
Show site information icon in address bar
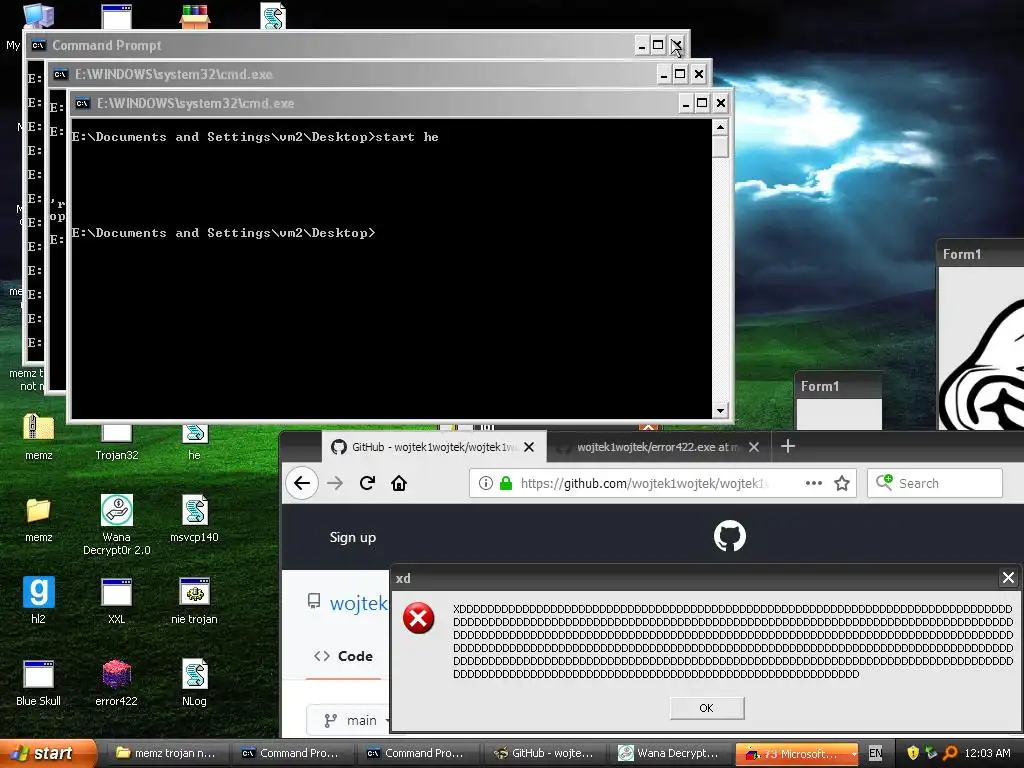485,483
